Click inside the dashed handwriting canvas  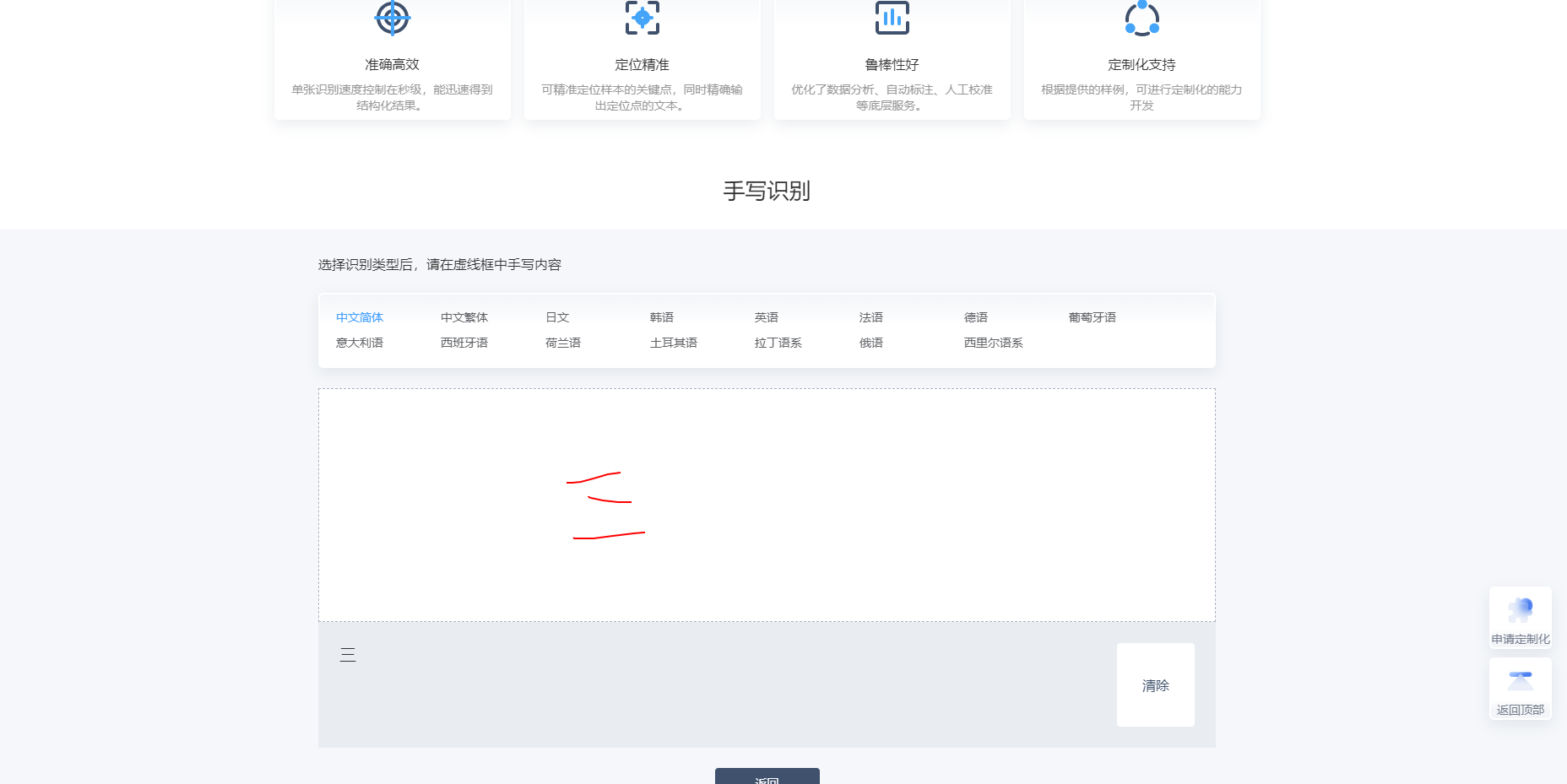[x=767, y=505]
